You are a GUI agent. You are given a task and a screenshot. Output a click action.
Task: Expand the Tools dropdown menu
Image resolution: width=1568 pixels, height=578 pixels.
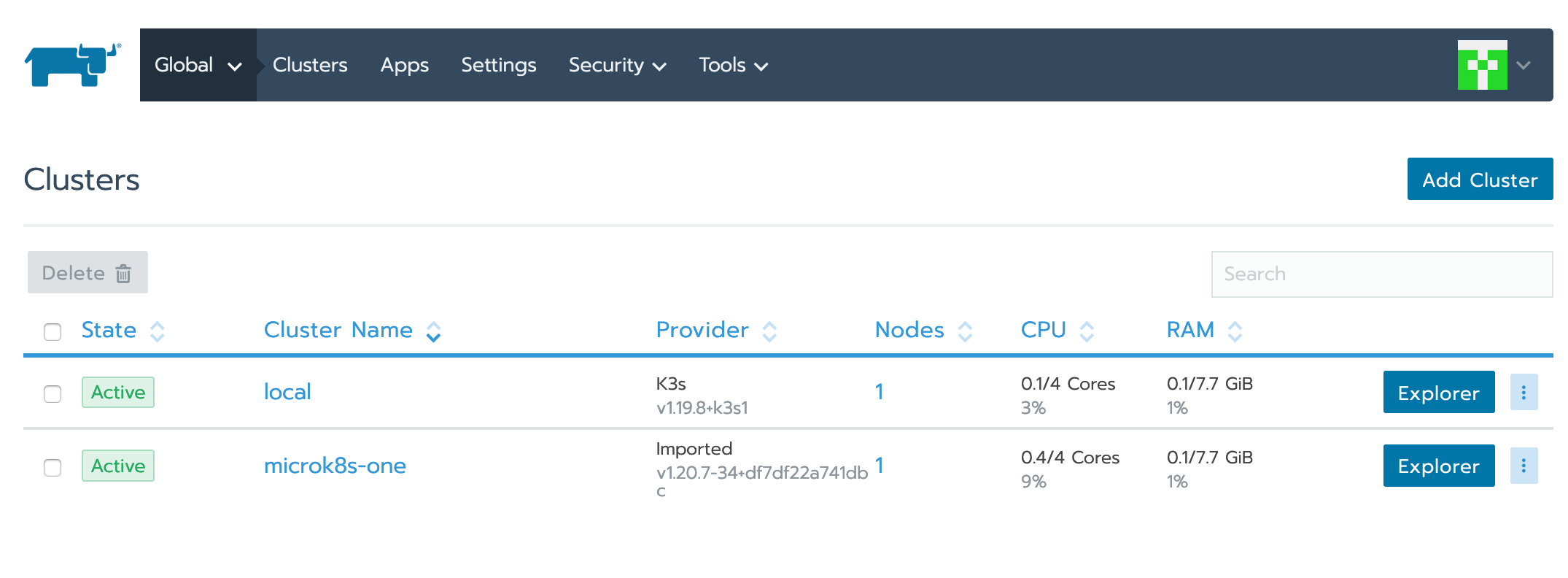tap(733, 65)
